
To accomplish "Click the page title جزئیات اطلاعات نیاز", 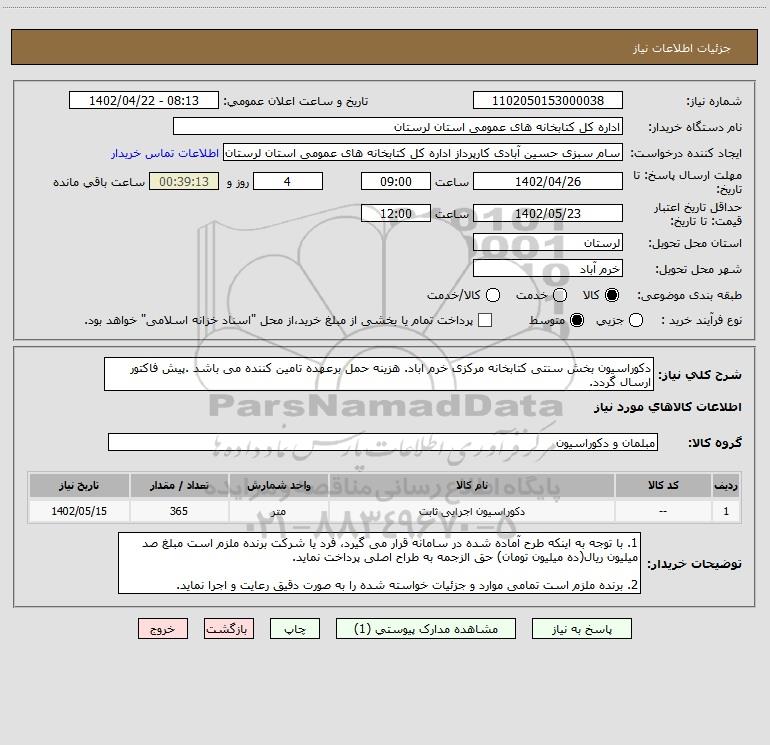I will (682, 48).
